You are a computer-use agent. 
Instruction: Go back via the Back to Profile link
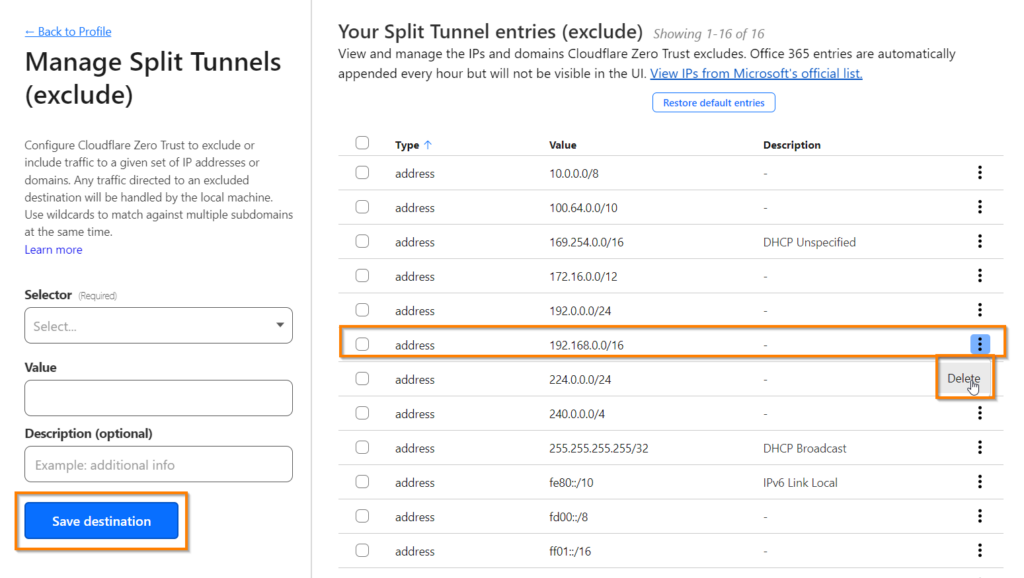tap(68, 31)
